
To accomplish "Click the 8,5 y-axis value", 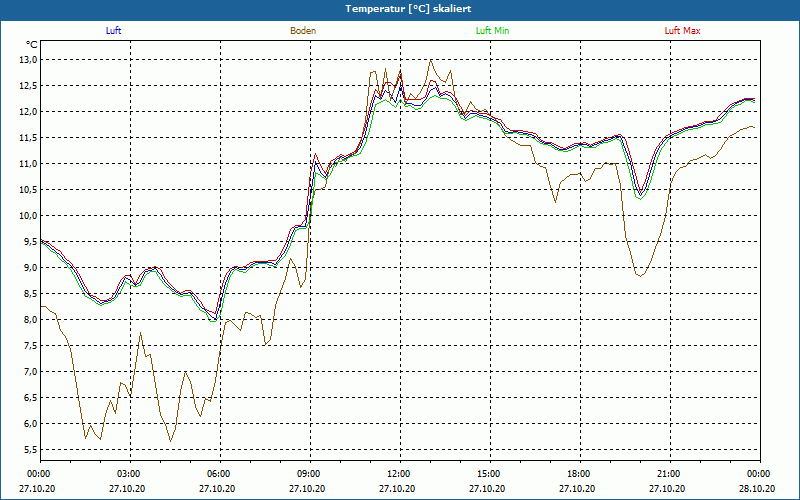I will point(31,294).
